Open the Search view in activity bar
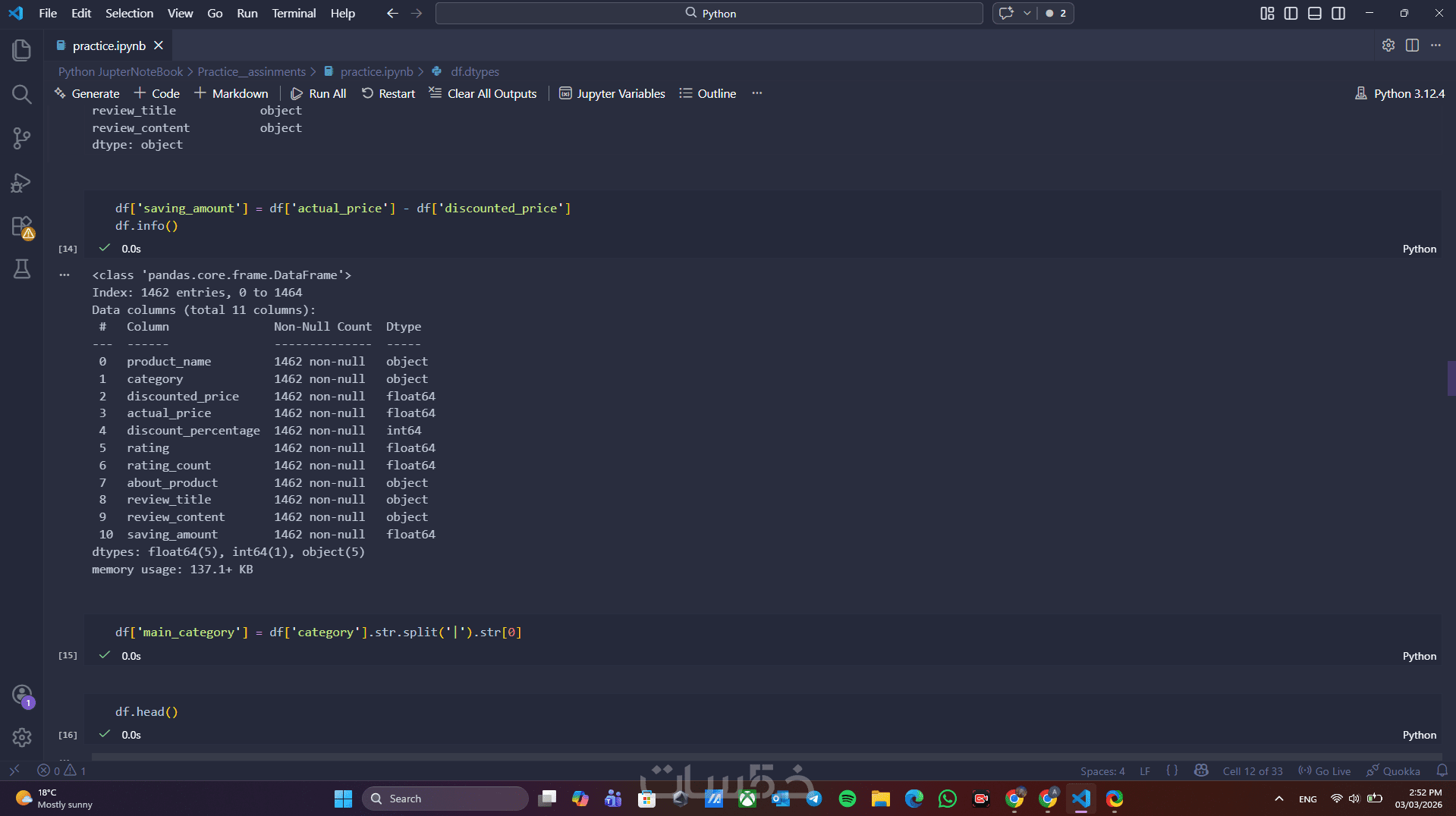This screenshot has width=1456, height=816. [x=21, y=94]
